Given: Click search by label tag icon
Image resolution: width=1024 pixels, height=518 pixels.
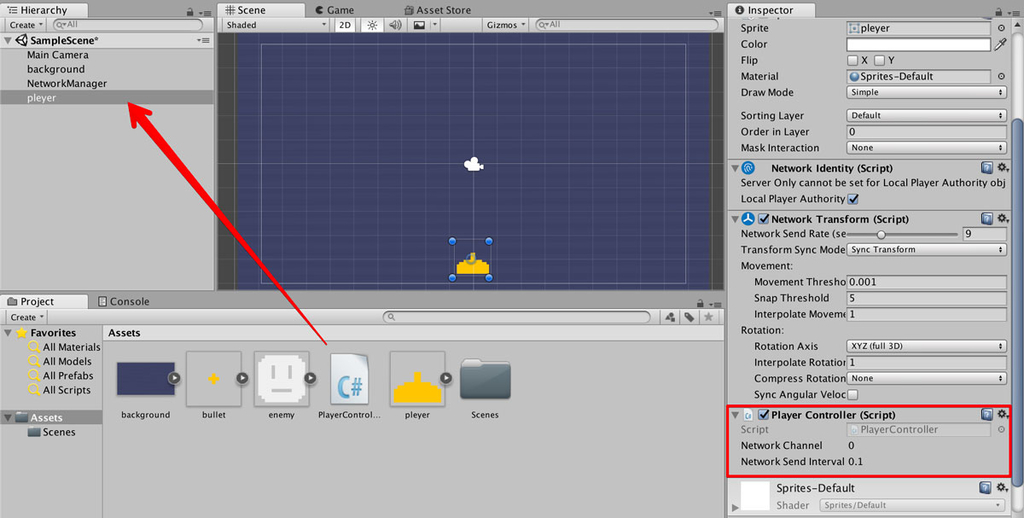Looking at the screenshot, I should point(689,317).
